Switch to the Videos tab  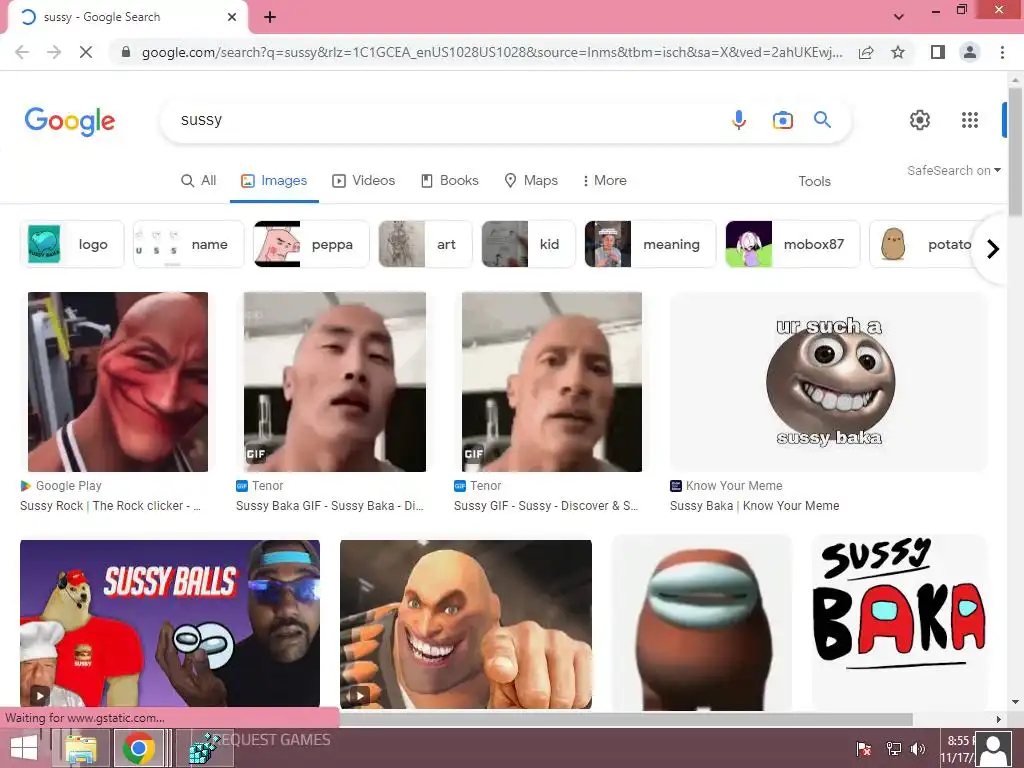click(x=364, y=181)
